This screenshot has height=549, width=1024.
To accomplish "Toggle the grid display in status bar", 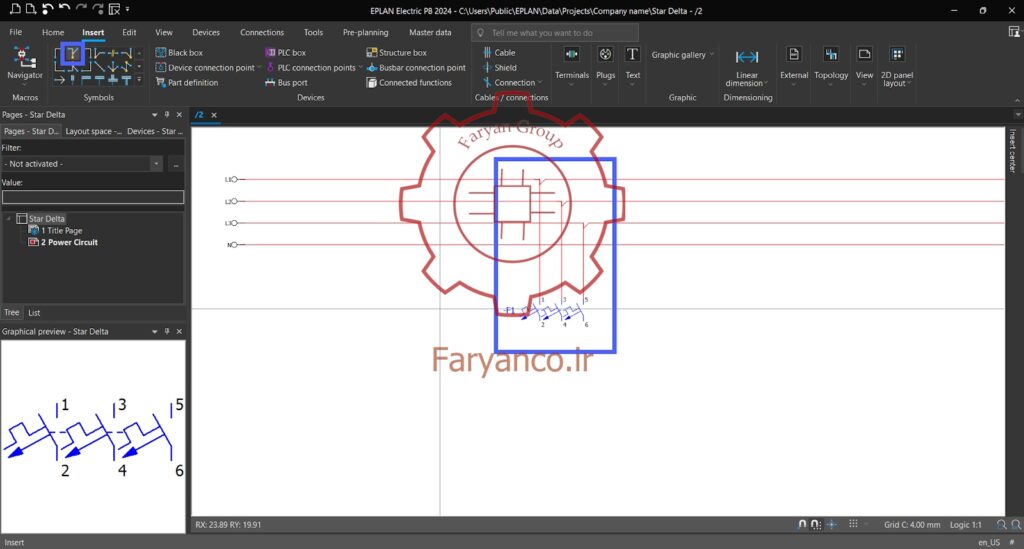I will (853, 524).
